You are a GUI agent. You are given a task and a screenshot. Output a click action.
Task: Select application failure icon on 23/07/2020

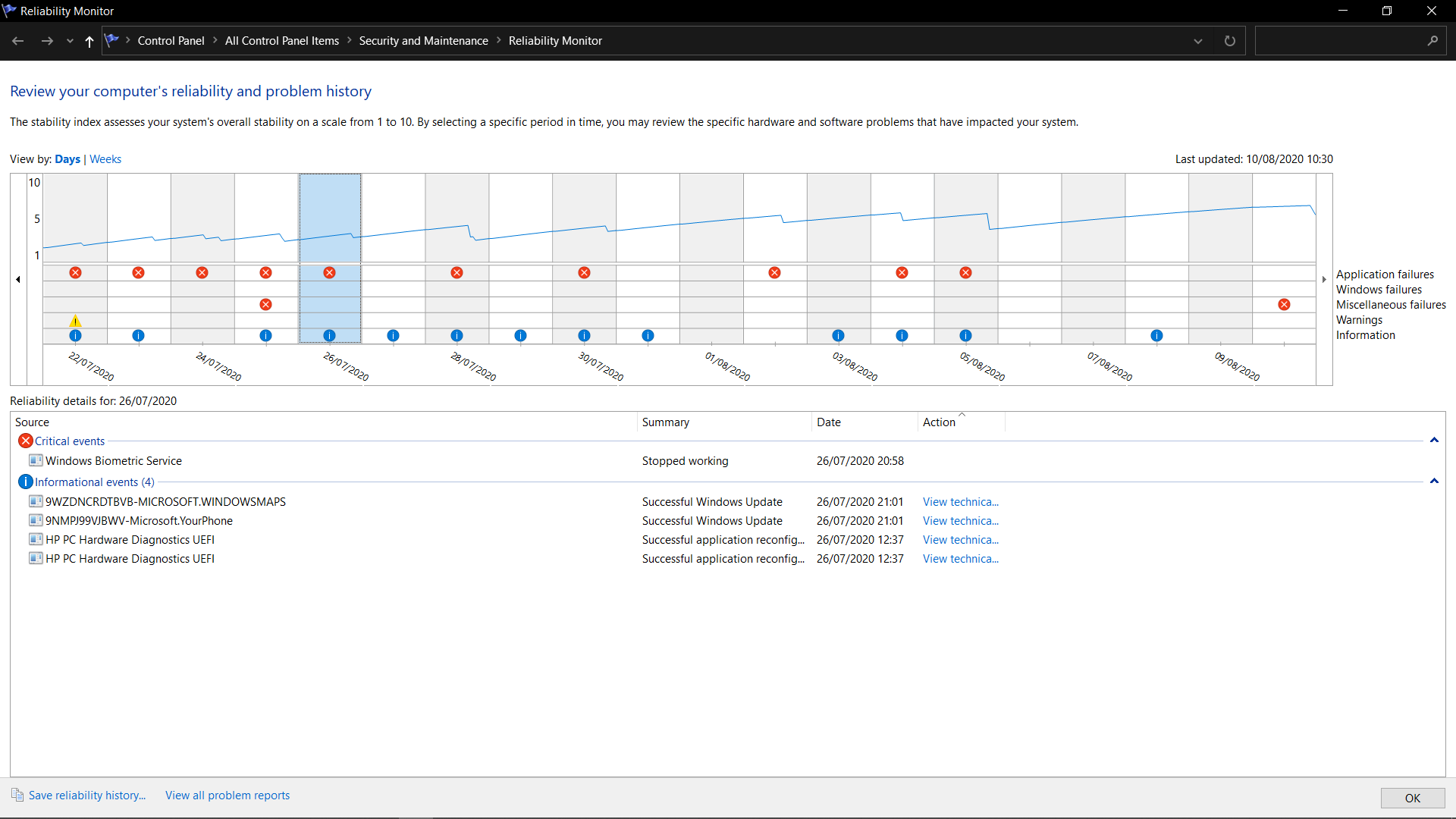point(138,272)
